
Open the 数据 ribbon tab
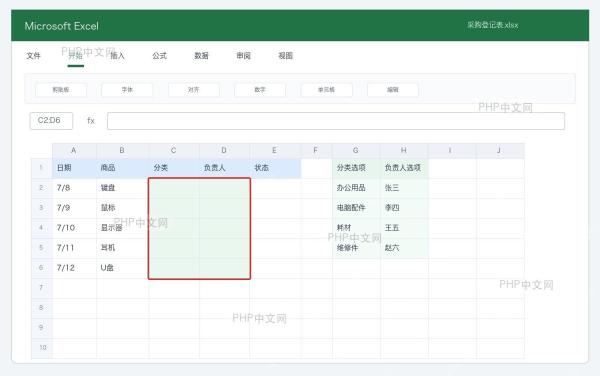point(201,56)
